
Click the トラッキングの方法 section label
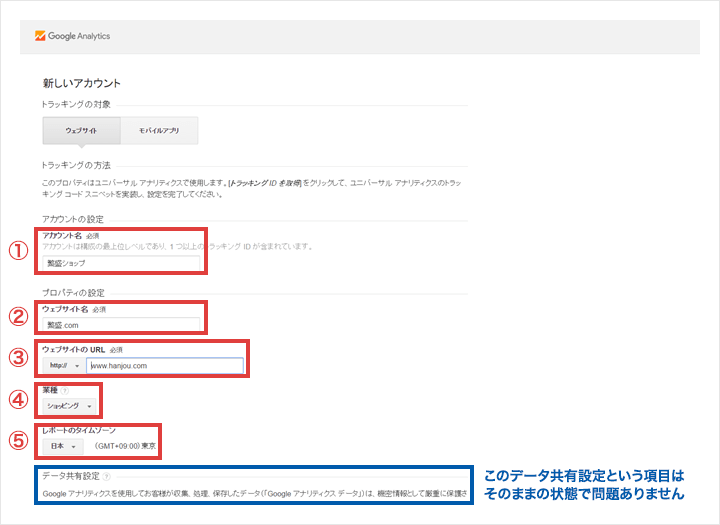click(76, 165)
